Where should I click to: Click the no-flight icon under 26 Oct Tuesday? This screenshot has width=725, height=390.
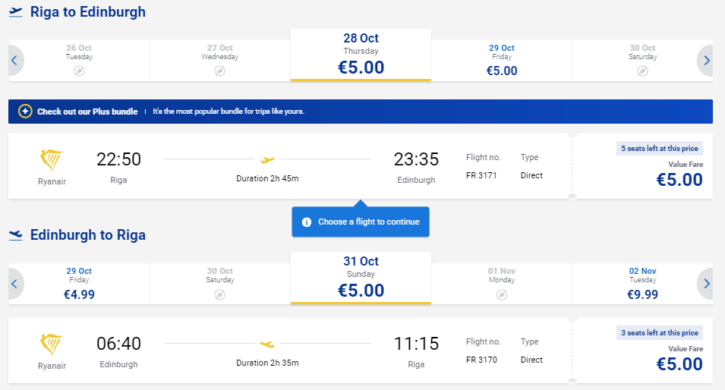click(79, 71)
